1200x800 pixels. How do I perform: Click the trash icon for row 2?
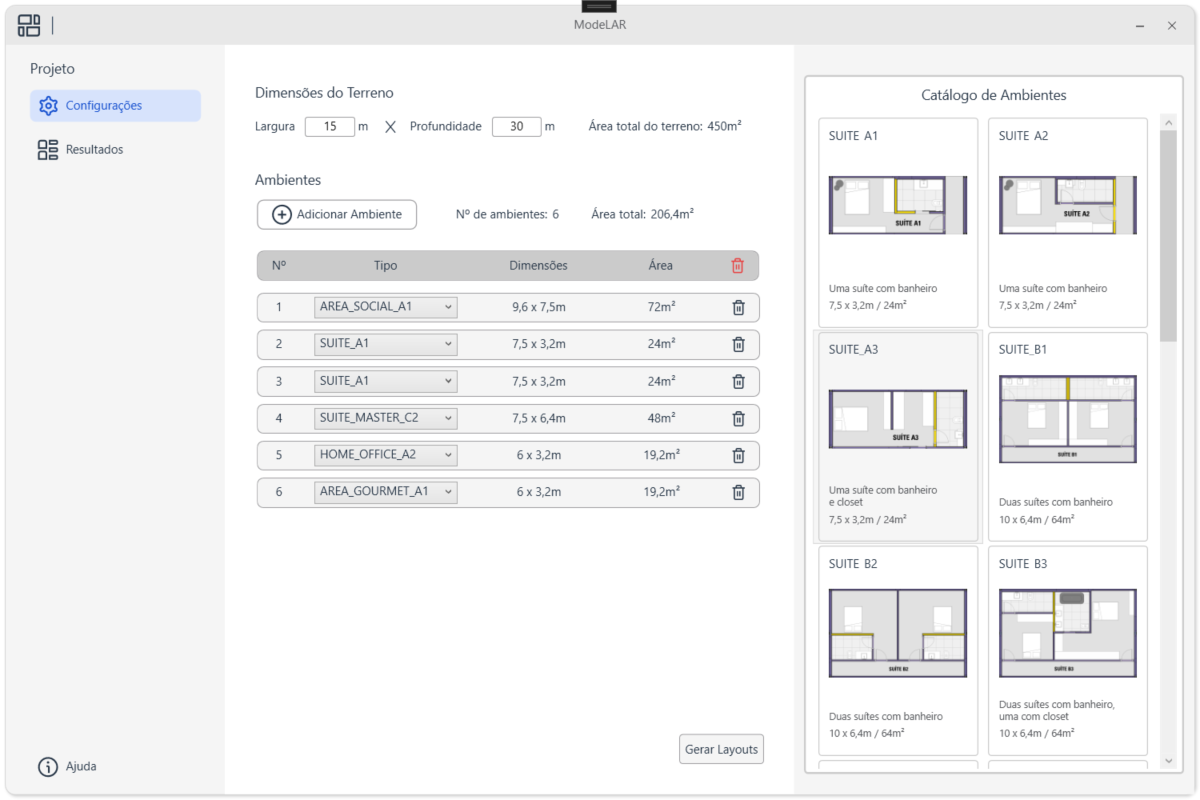[738, 345]
